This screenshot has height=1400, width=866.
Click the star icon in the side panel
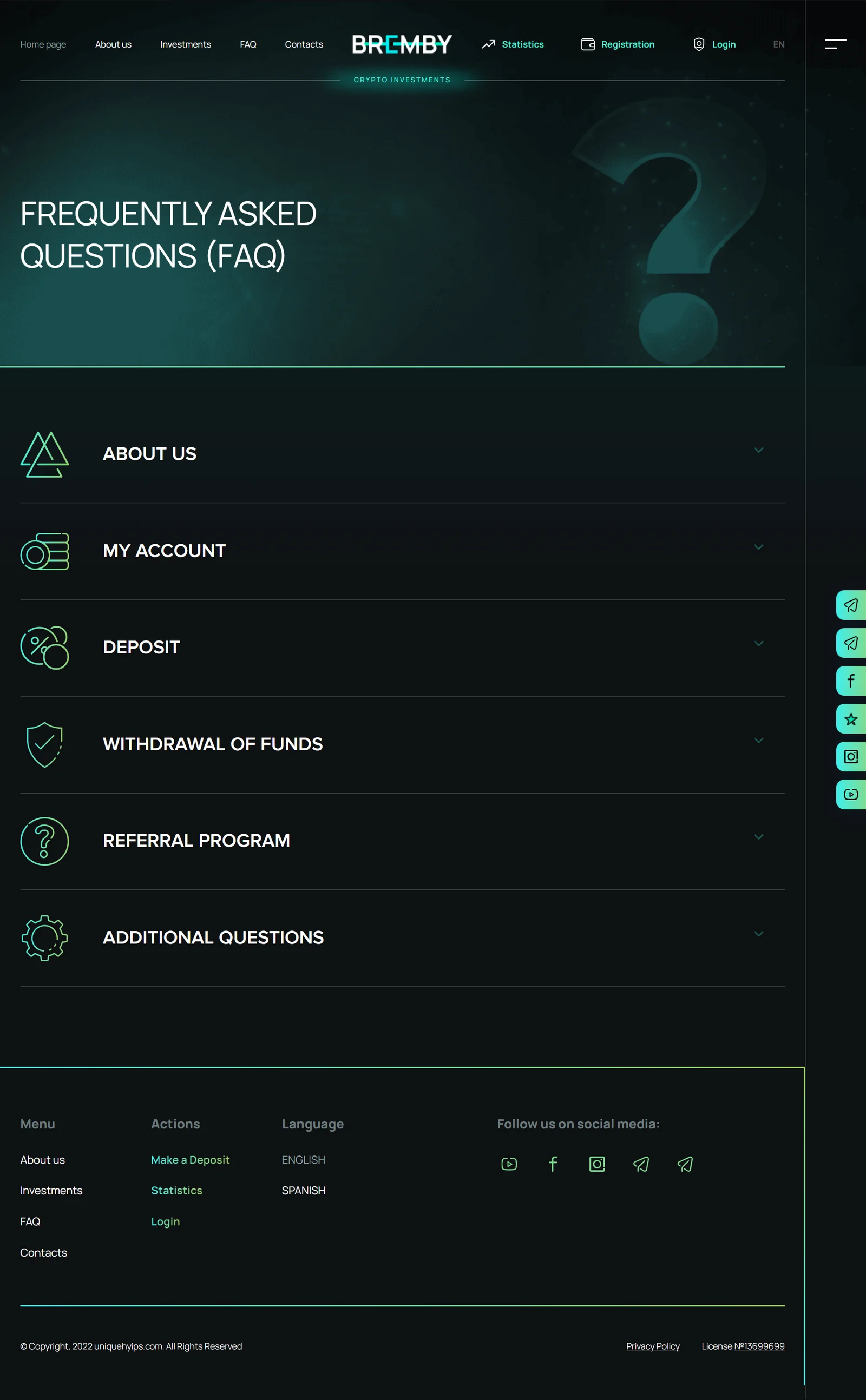click(x=850, y=719)
